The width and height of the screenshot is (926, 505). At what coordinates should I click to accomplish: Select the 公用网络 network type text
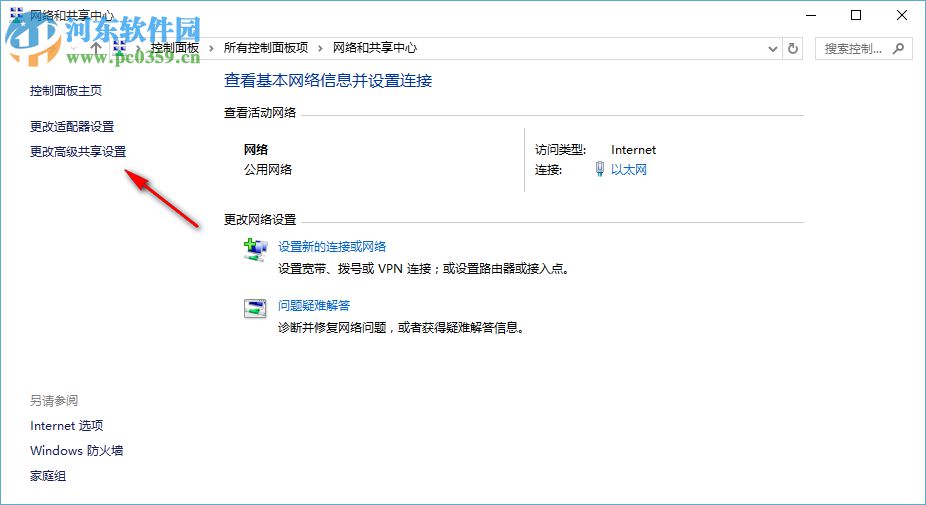point(268,170)
